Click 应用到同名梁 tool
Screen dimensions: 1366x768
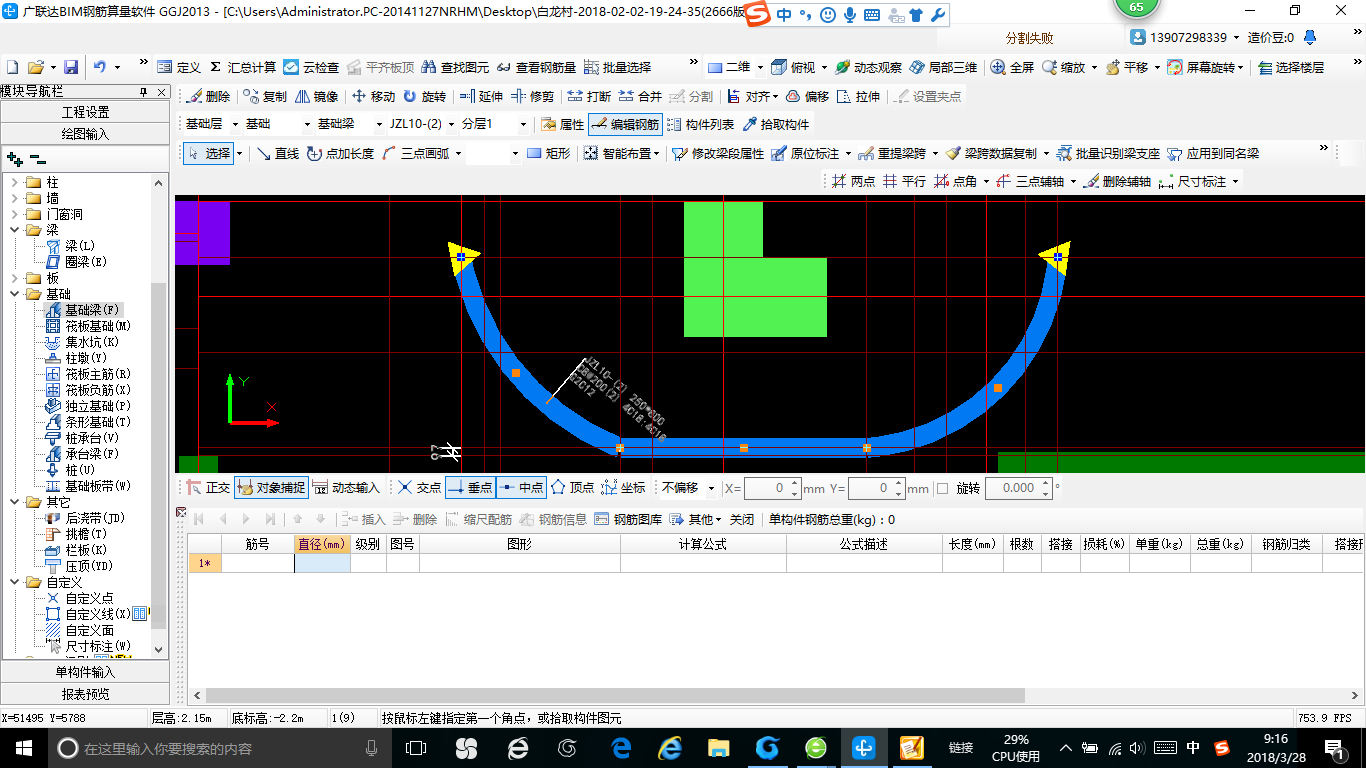pos(1213,154)
